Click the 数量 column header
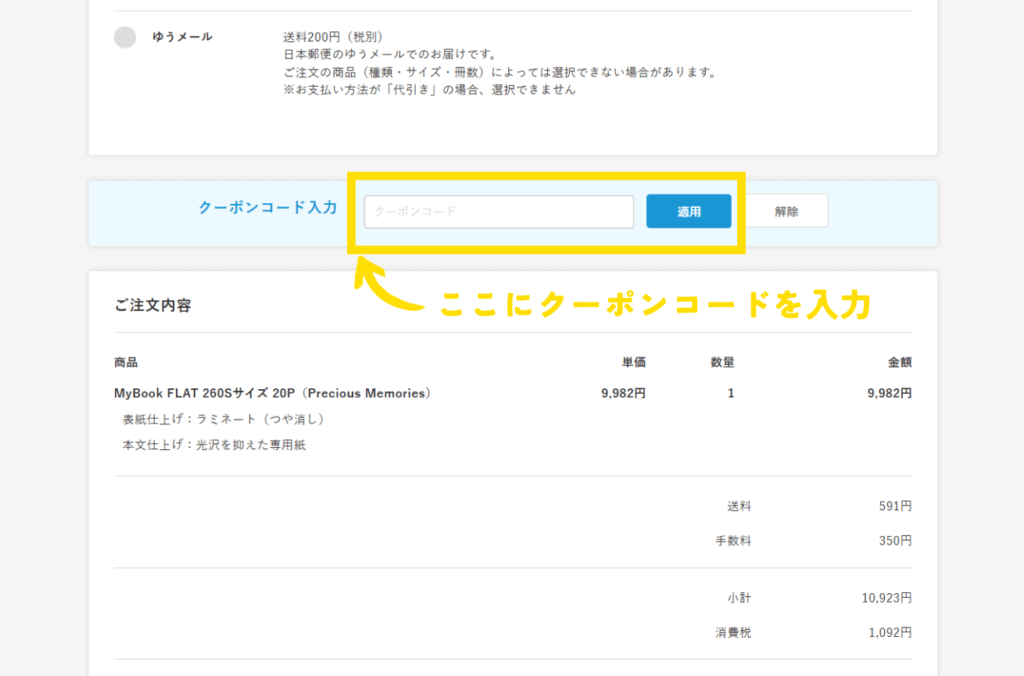Image resolution: width=1024 pixels, height=676 pixels. pyautogui.click(x=722, y=362)
